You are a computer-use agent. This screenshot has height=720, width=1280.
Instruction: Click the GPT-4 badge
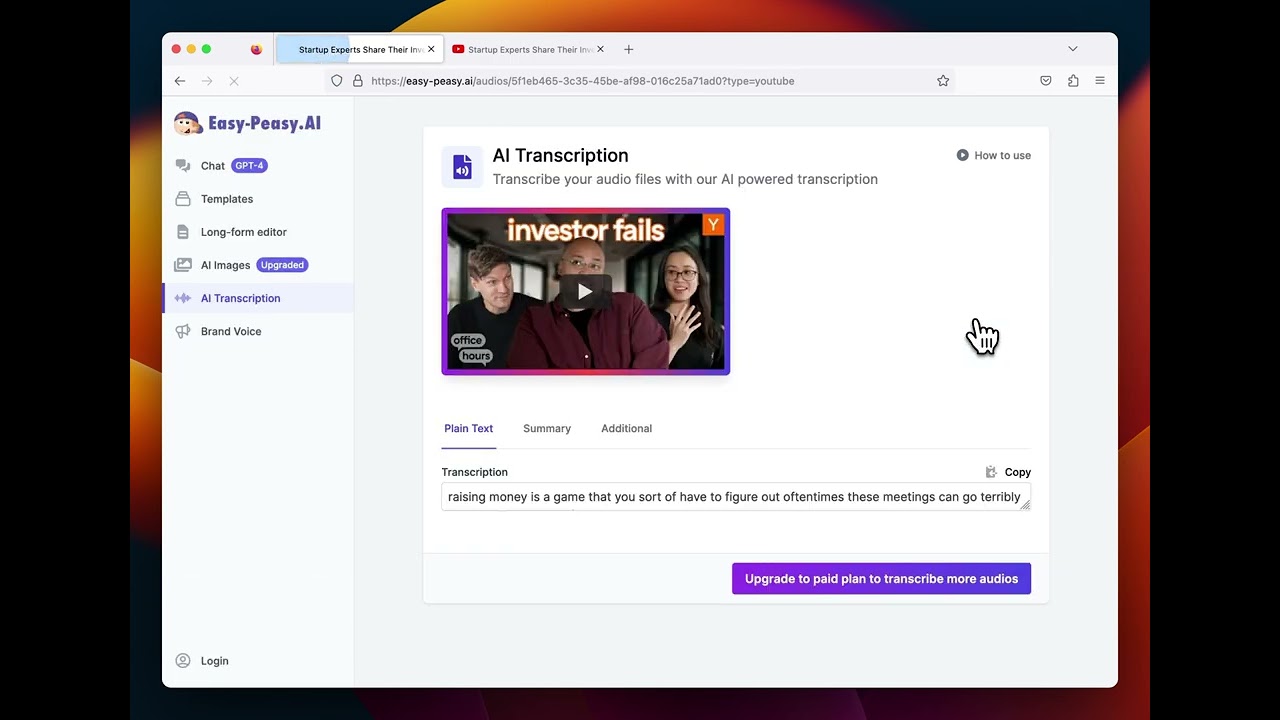click(249, 166)
